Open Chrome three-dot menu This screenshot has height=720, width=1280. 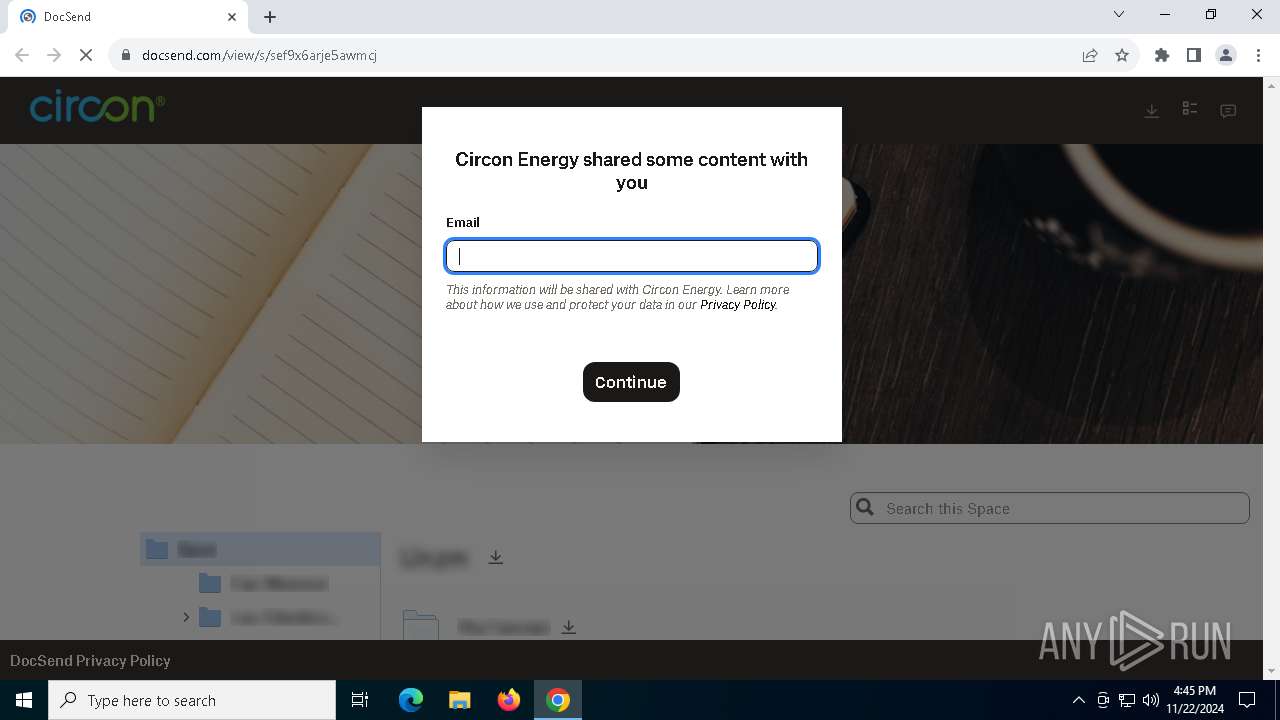pos(1258,55)
